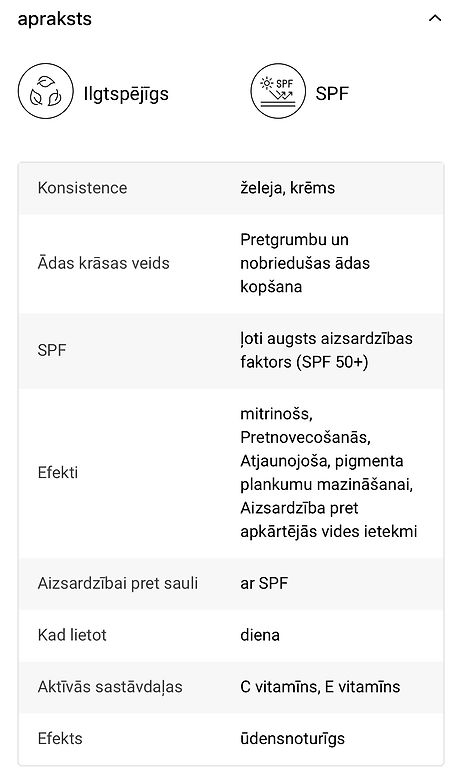Select Aizsardzībai pret sauli row label

118,583
